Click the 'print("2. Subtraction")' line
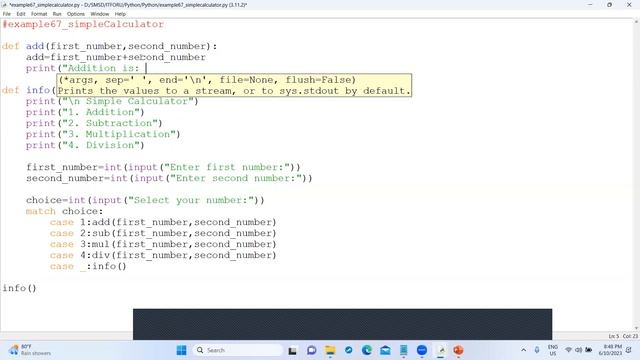 [x=94, y=123]
